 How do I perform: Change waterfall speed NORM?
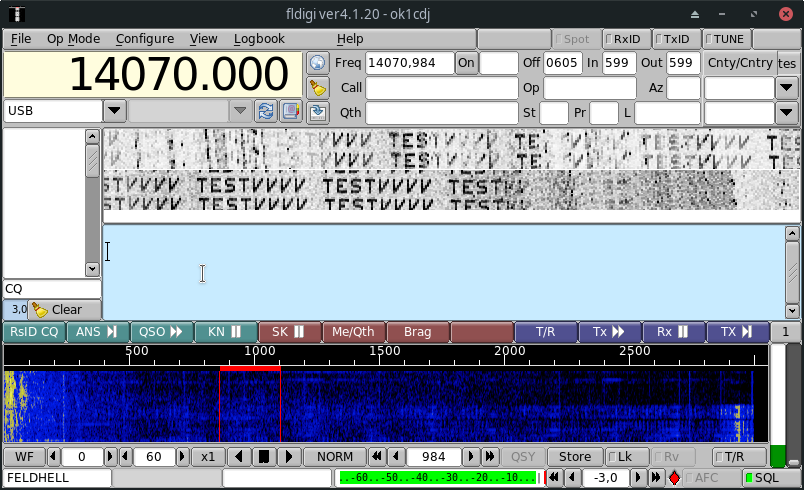click(x=335, y=457)
